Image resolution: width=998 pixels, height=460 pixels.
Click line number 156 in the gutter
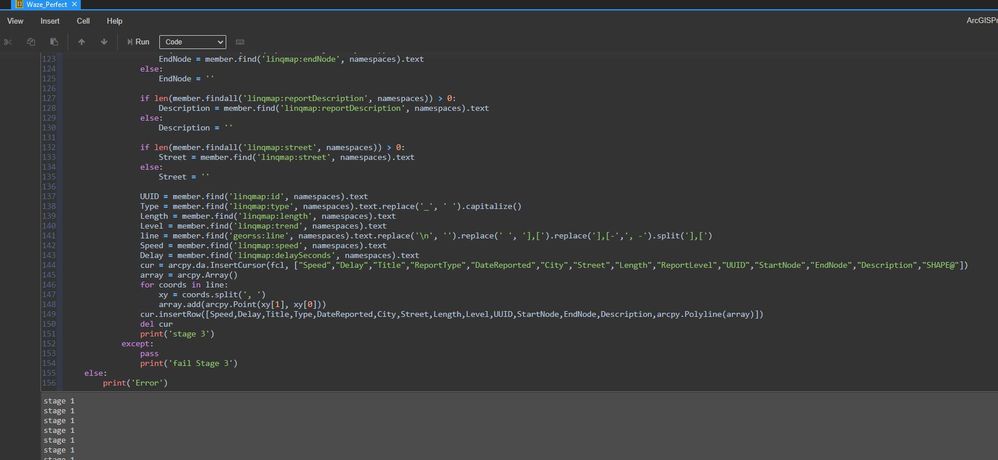click(x=50, y=383)
